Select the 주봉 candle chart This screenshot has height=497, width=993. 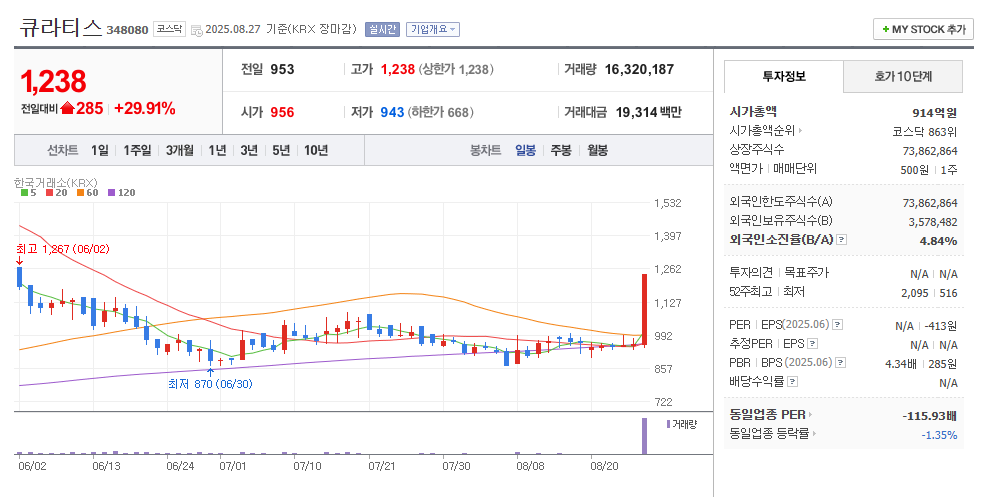coord(560,150)
